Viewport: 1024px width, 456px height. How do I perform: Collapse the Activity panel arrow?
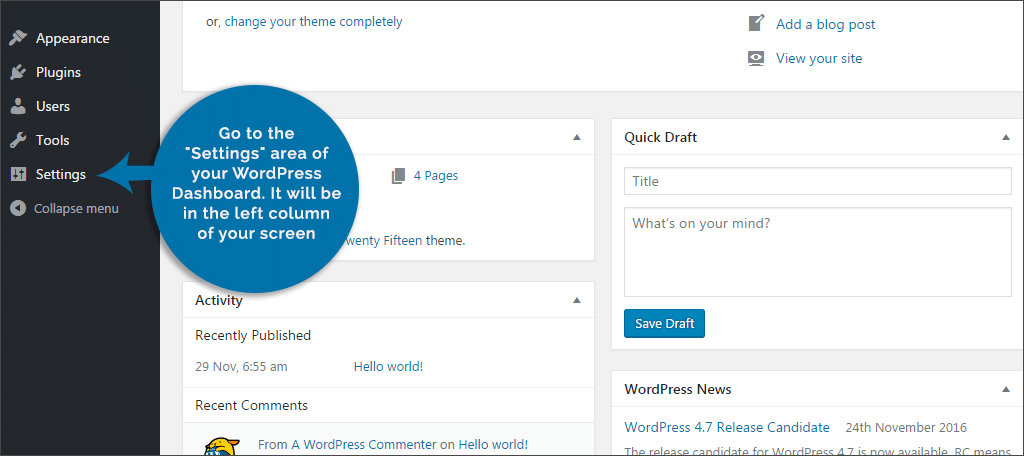[576, 300]
